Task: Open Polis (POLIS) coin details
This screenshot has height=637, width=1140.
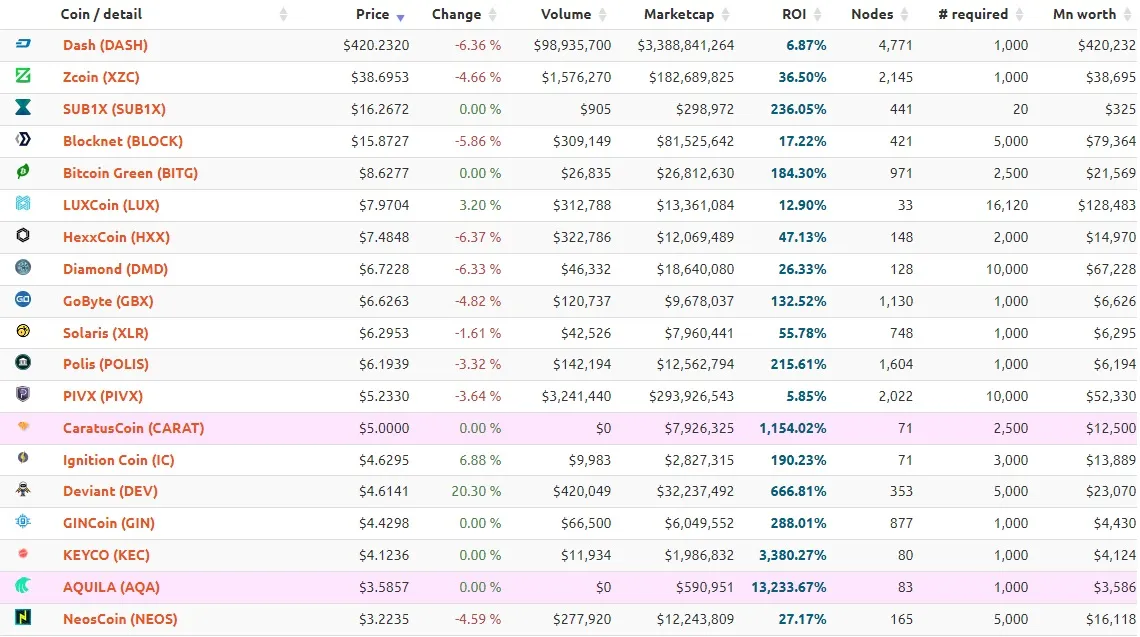Action: click(x=106, y=364)
